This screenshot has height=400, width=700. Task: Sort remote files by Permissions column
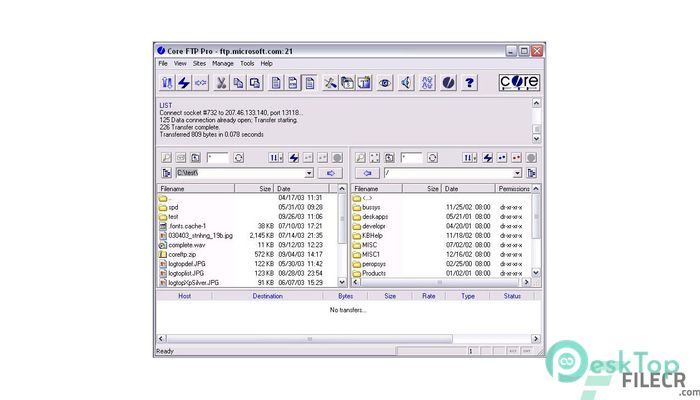pos(513,189)
